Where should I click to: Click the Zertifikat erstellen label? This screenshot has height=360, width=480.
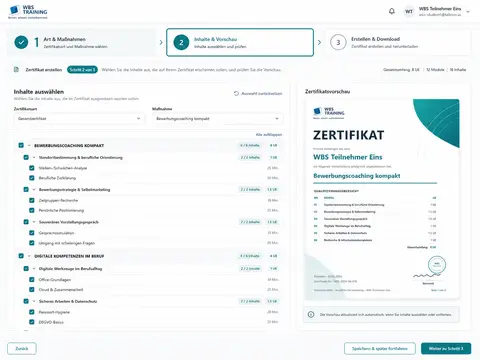click(x=44, y=70)
